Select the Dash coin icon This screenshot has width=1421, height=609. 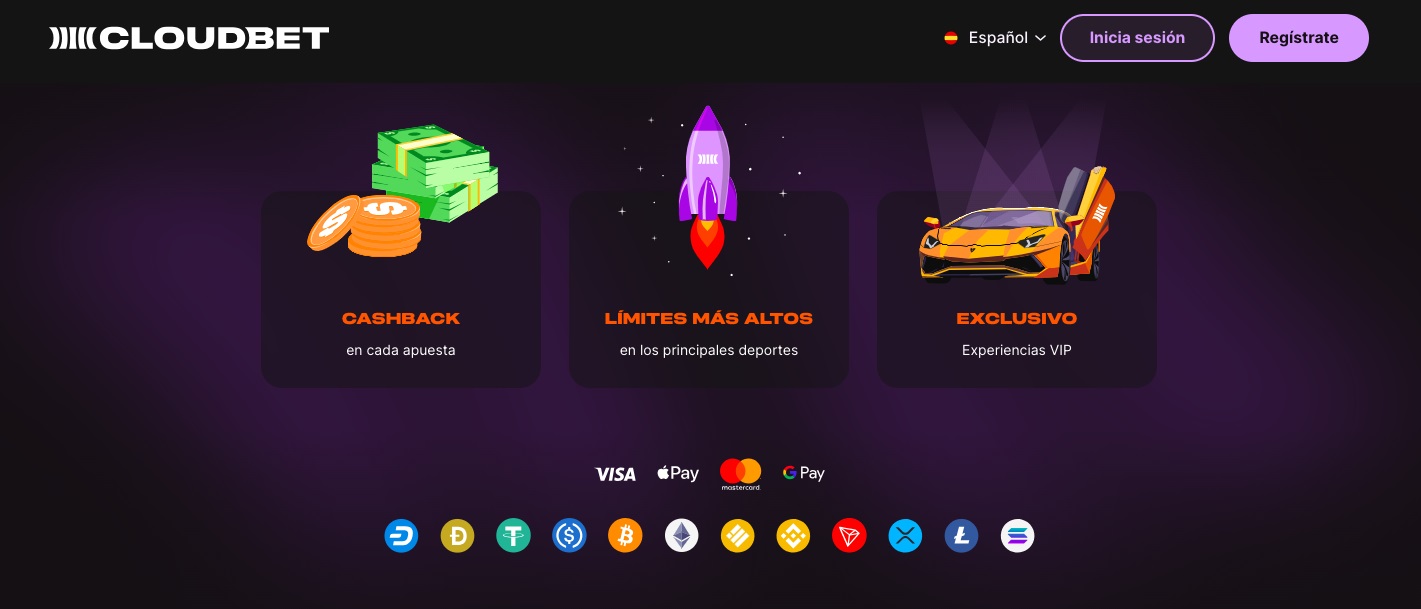(x=401, y=536)
